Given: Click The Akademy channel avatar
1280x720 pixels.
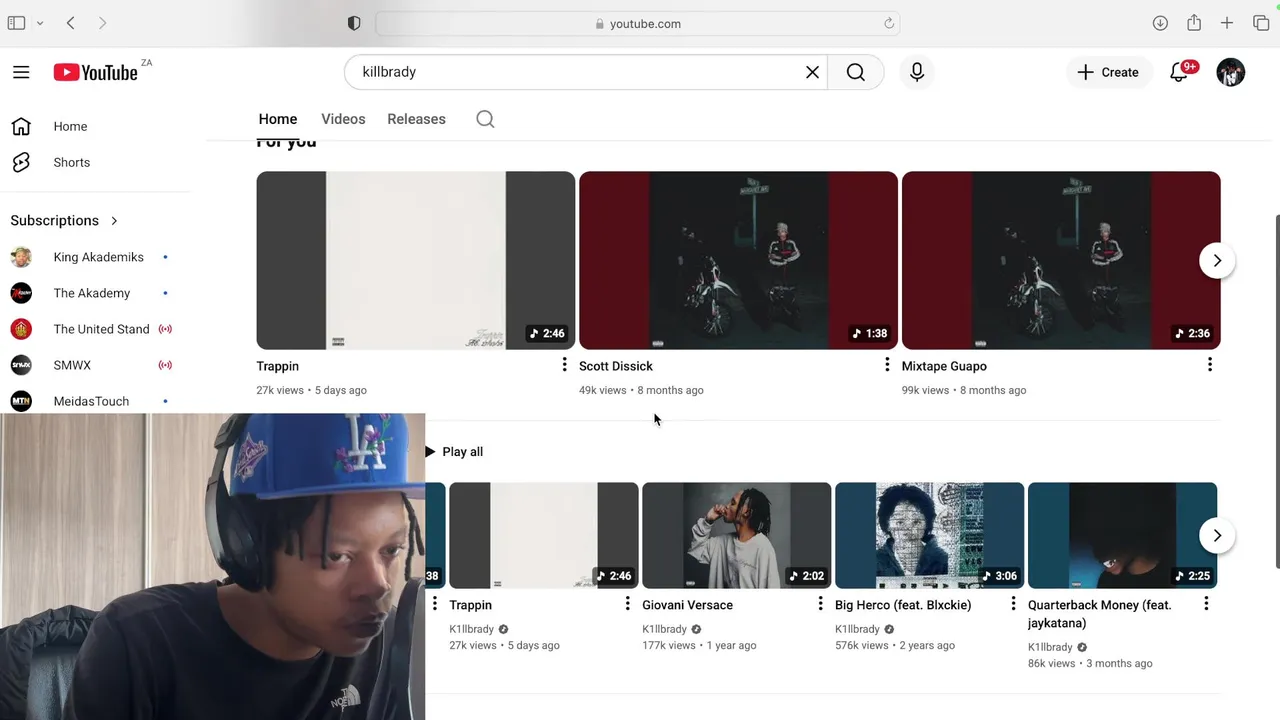Looking at the screenshot, I should 21,293.
